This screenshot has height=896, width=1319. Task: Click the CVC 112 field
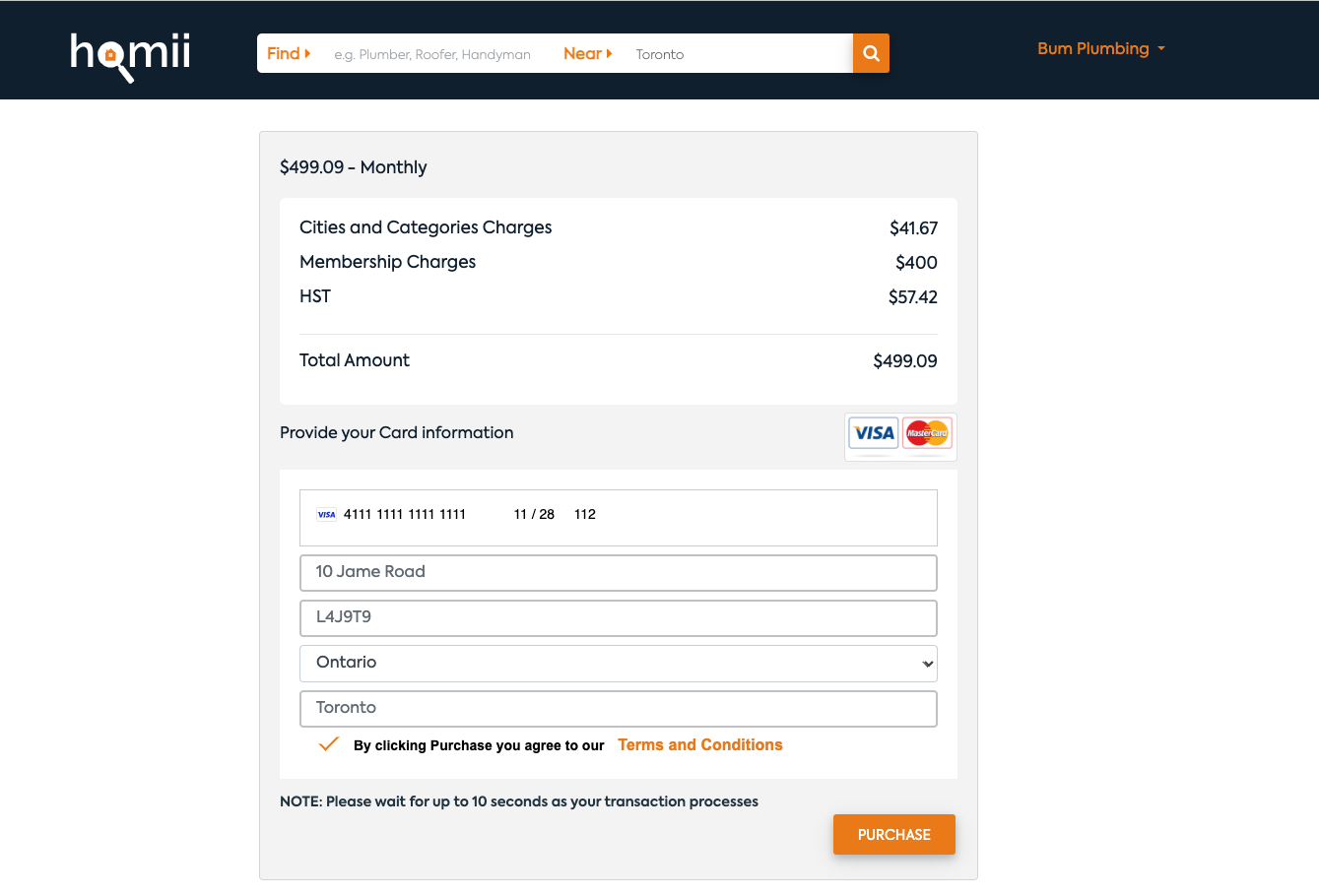[x=585, y=514]
